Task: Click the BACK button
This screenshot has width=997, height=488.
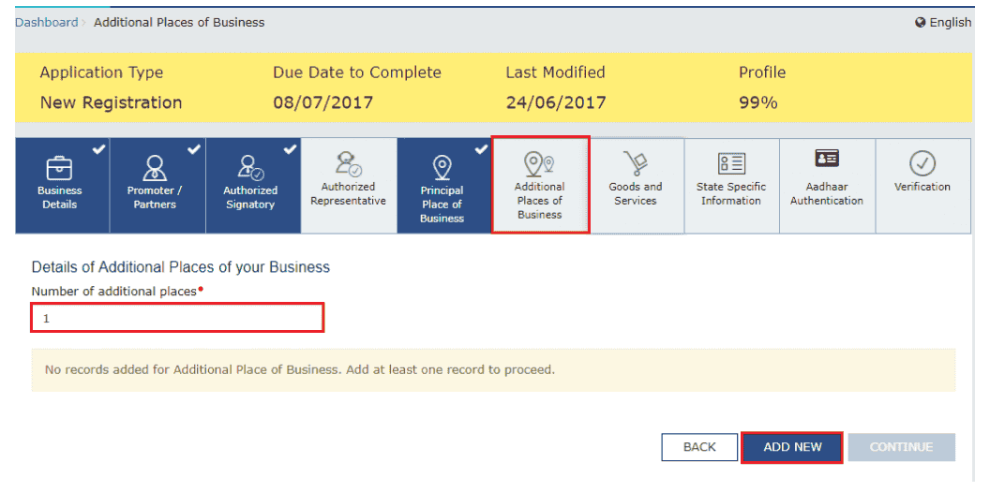Action: pyautogui.click(x=699, y=447)
